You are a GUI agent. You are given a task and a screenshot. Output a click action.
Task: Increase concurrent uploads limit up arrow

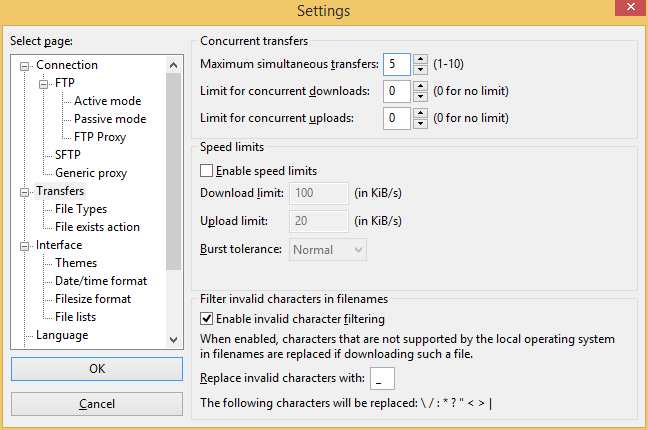click(420, 113)
